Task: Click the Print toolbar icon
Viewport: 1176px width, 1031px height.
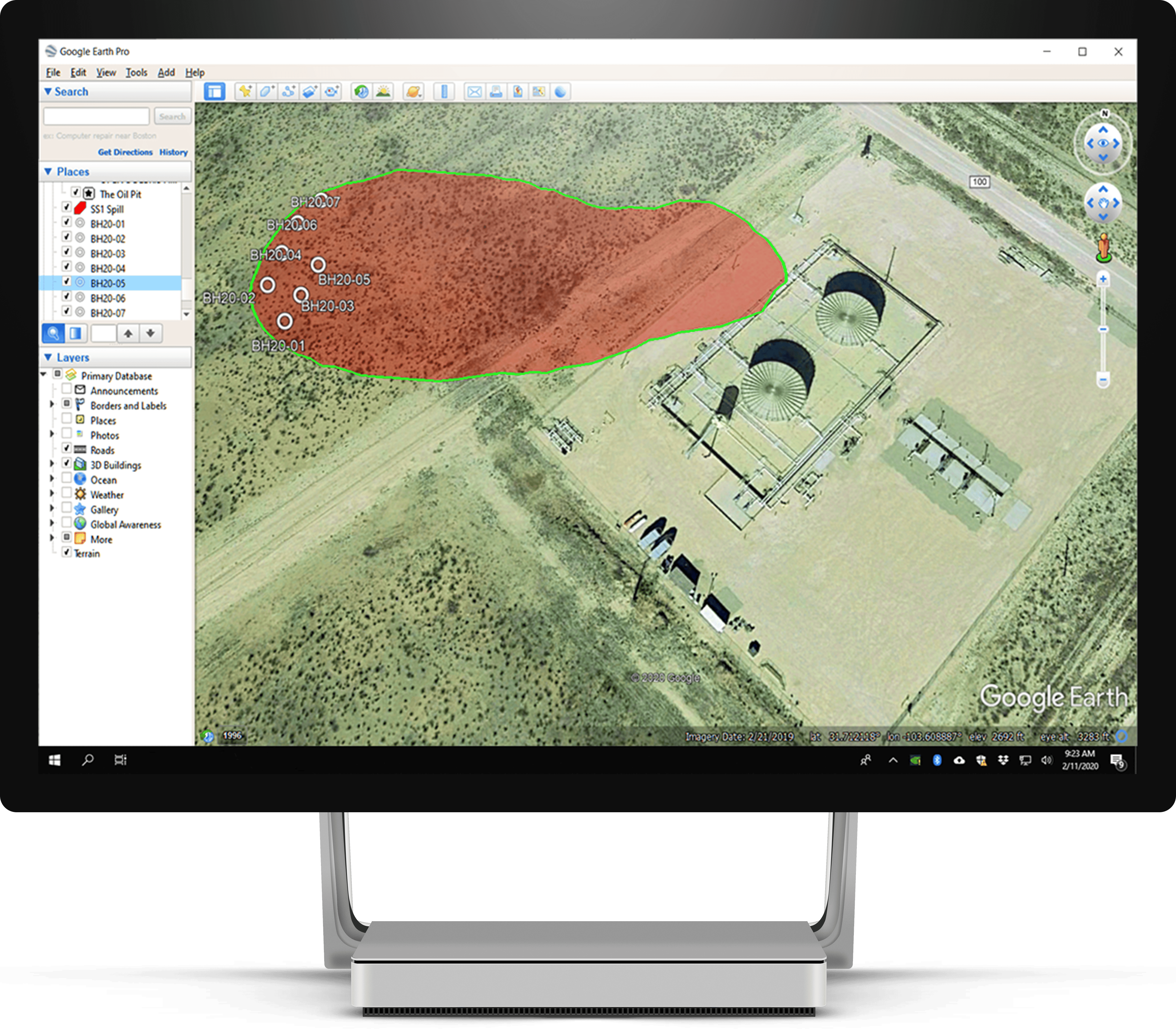Action: coord(496,91)
